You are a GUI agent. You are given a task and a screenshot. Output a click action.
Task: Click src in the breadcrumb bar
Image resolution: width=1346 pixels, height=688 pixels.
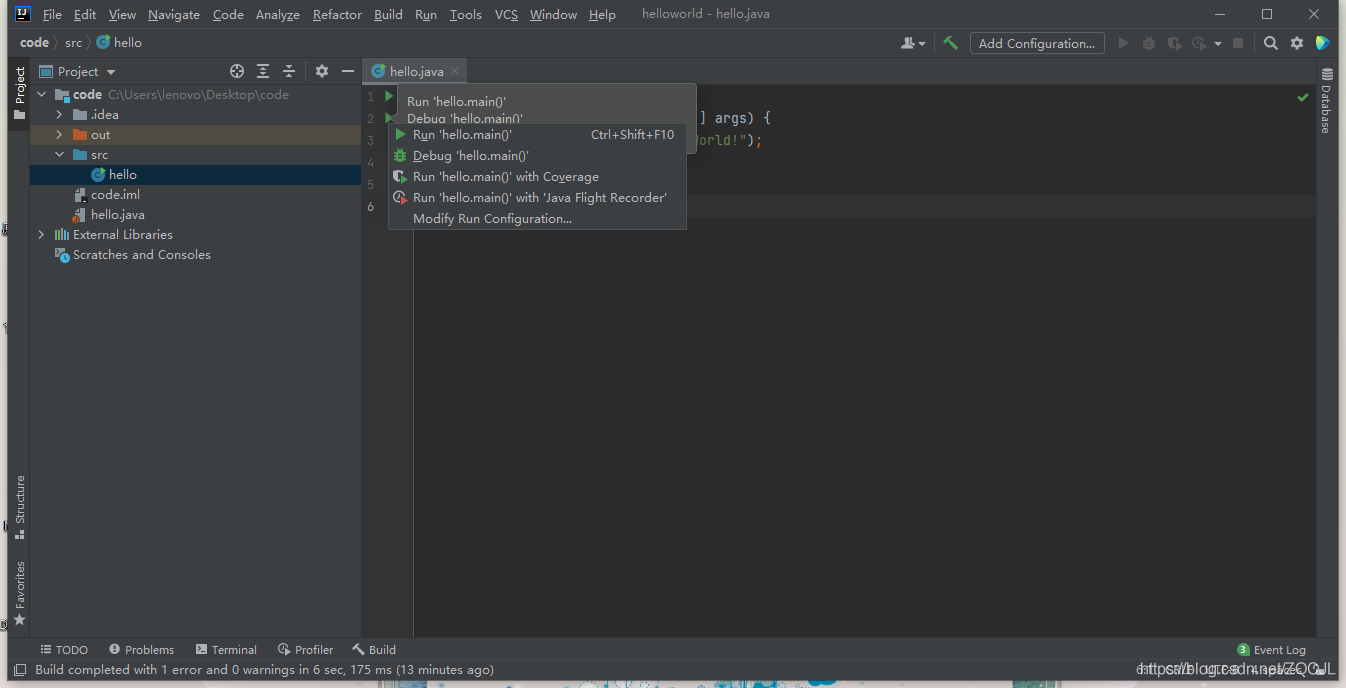[x=73, y=42]
